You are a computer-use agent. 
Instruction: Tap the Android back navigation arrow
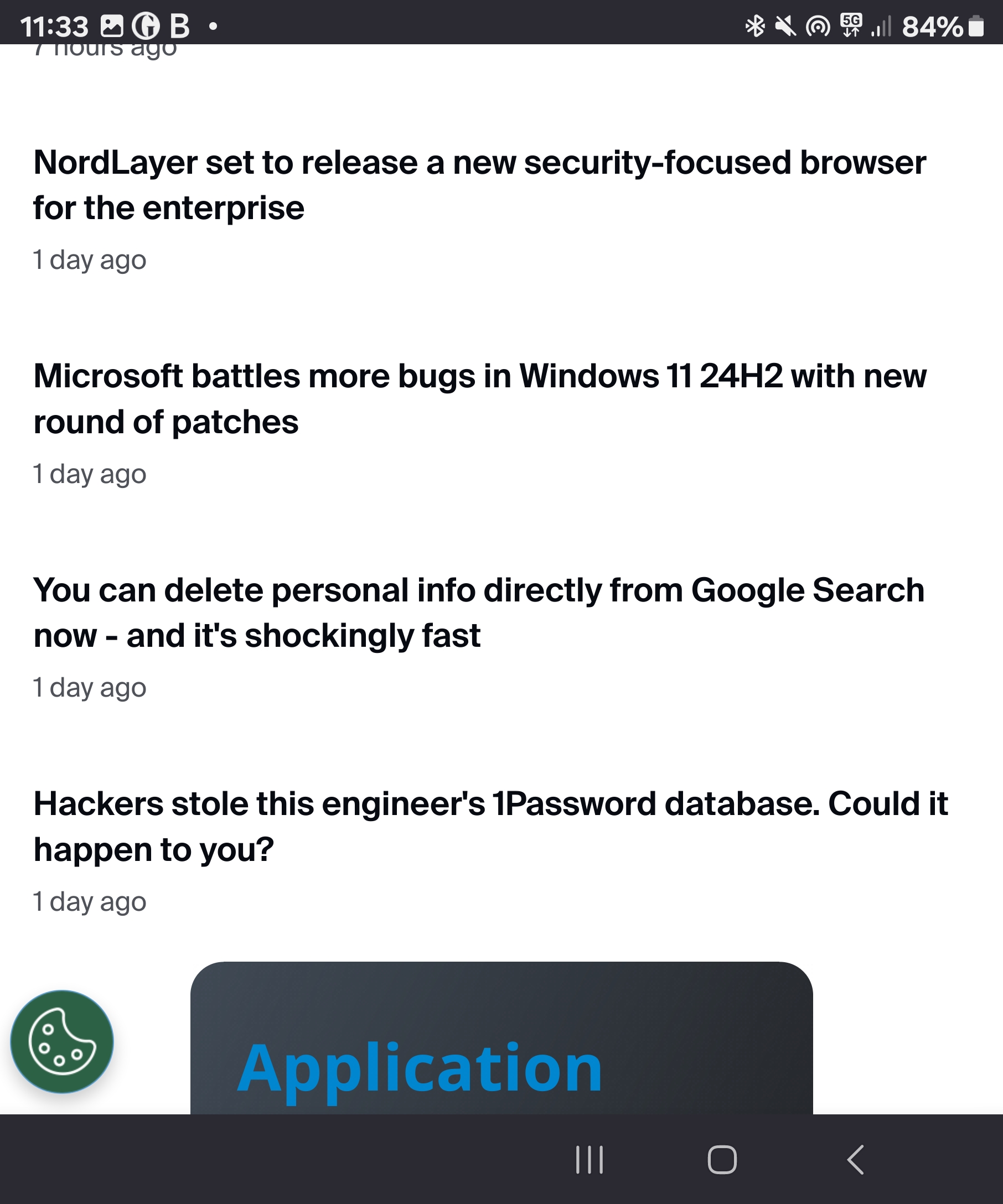pos(855,1160)
